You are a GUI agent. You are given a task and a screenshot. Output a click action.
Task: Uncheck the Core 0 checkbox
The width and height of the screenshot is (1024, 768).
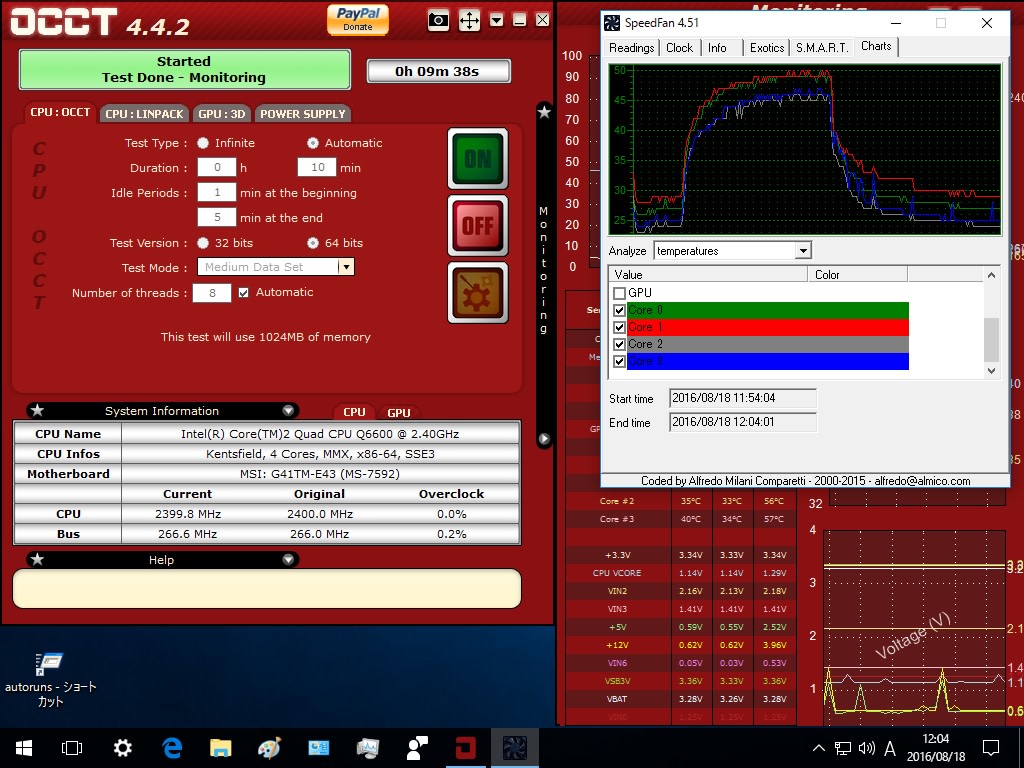[620, 310]
